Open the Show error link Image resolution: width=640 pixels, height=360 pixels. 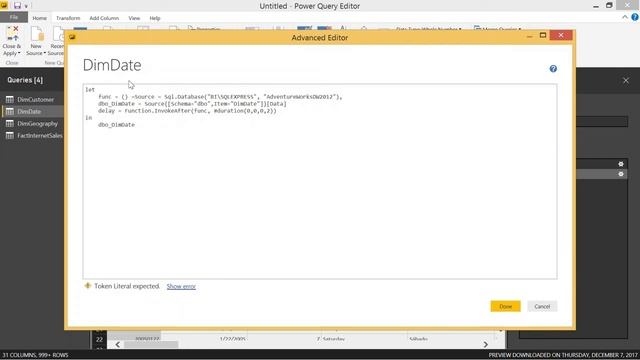point(181,287)
